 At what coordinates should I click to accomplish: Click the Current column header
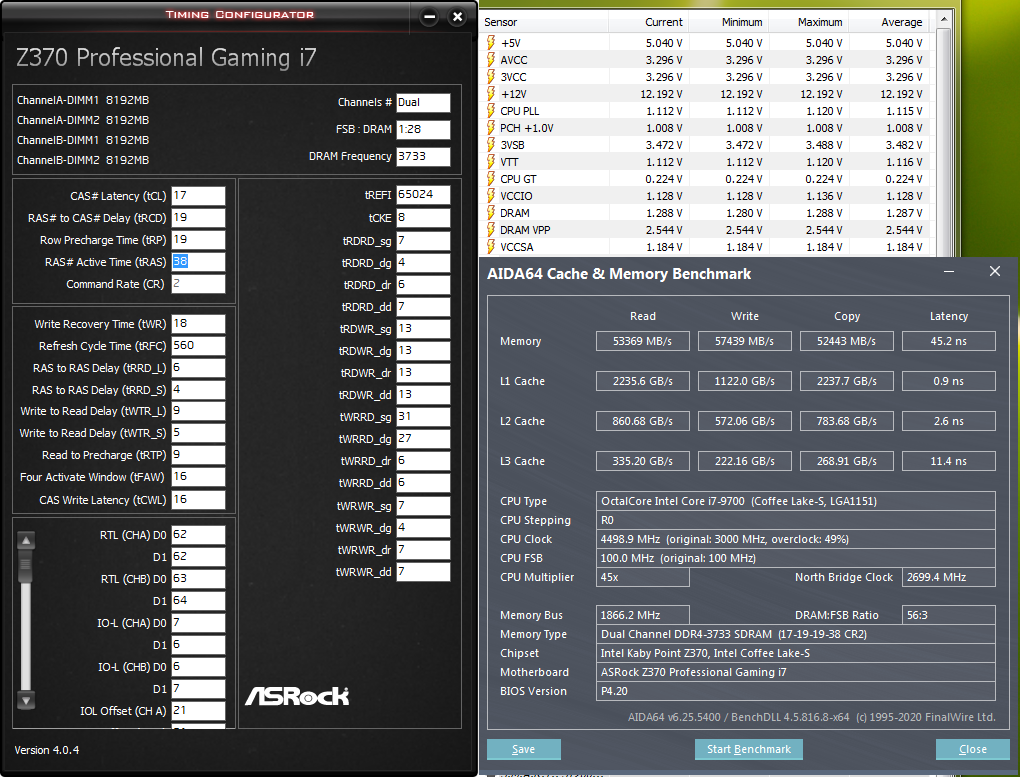pos(649,22)
